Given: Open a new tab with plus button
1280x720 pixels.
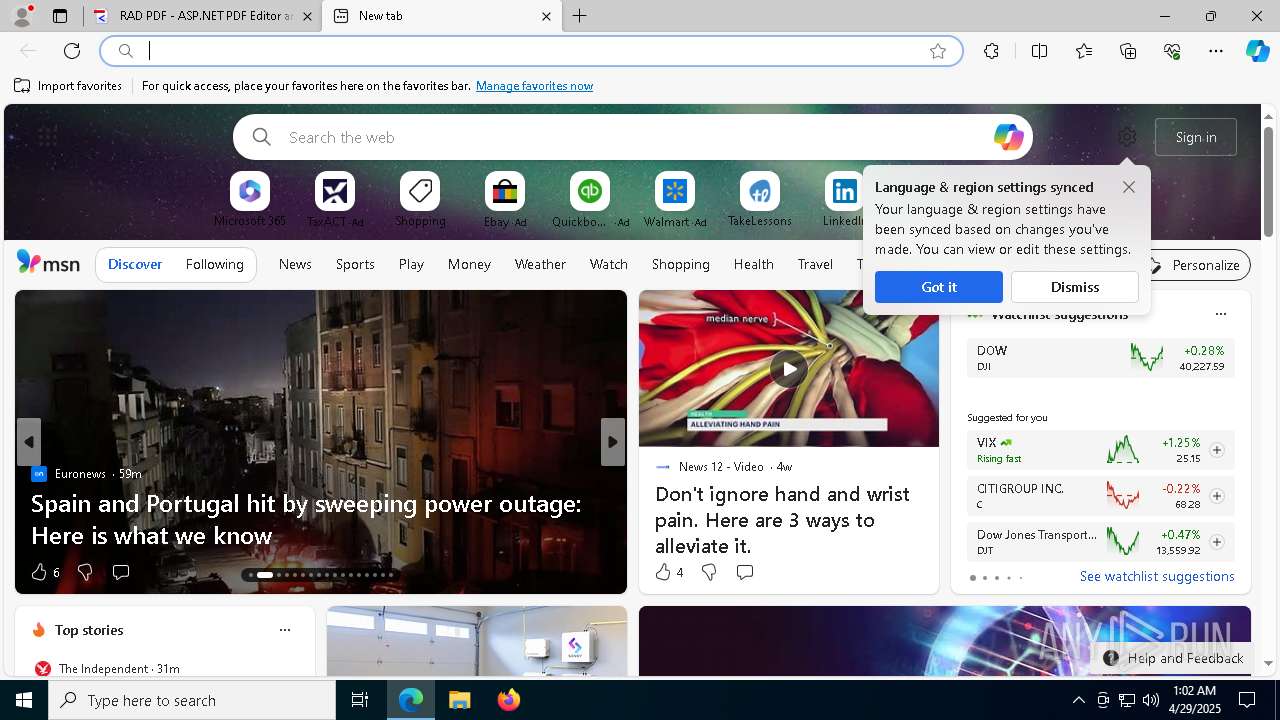Looking at the screenshot, I should [580, 16].
